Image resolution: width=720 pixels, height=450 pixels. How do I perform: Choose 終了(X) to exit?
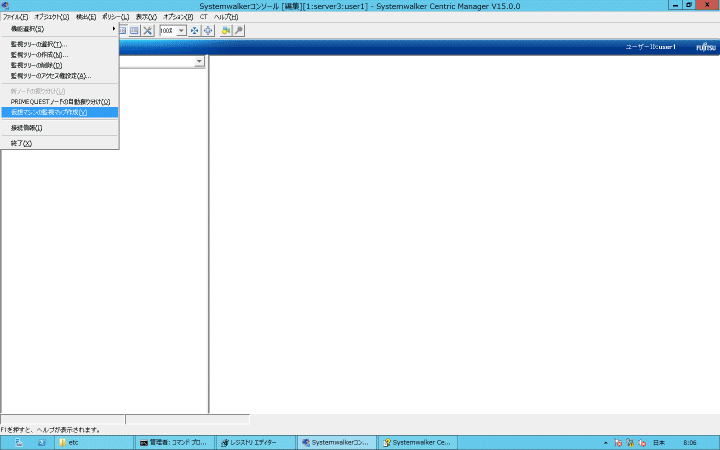(x=60, y=144)
